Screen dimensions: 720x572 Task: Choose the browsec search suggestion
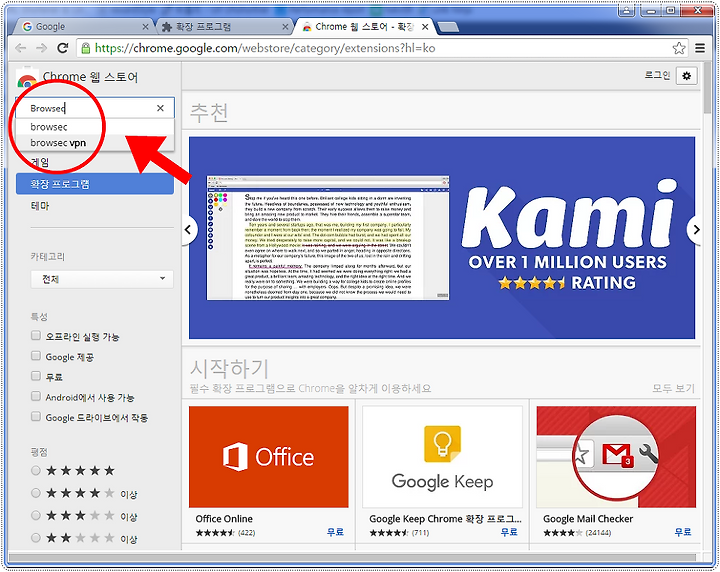[95, 126]
